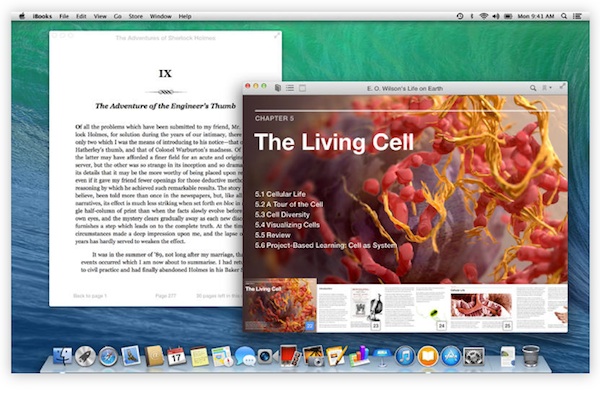Click the clock showing Mon 9:41 AM
This screenshot has width=600, height=393.
click(x=536, y=16)
